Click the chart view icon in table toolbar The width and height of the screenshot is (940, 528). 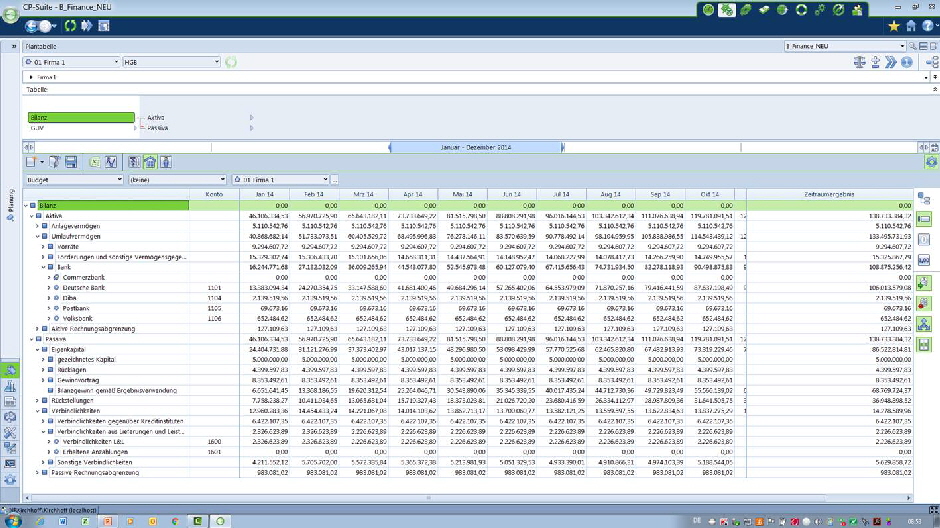click(x=111, y=162)
